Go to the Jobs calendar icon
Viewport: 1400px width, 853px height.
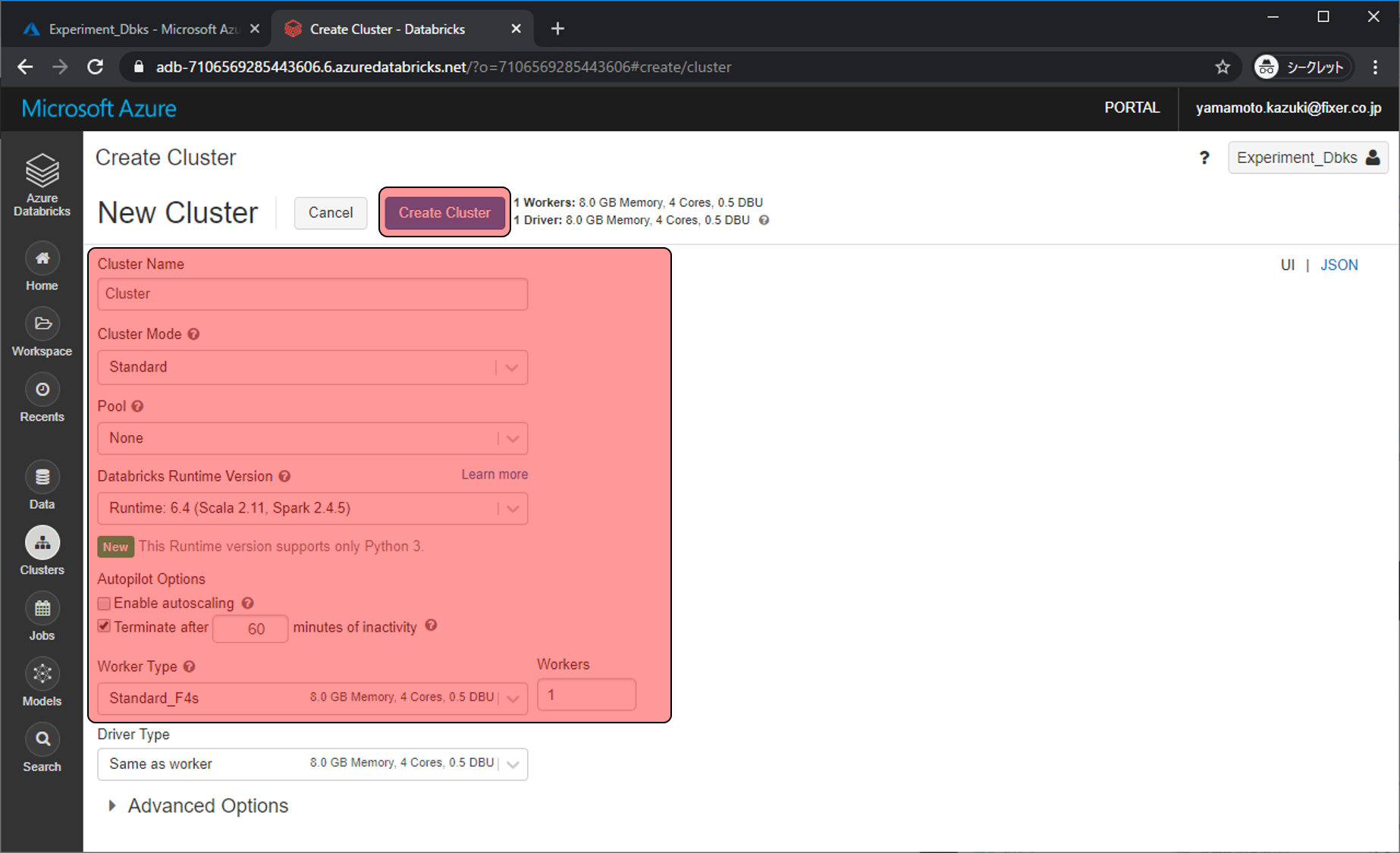point(42,609)
